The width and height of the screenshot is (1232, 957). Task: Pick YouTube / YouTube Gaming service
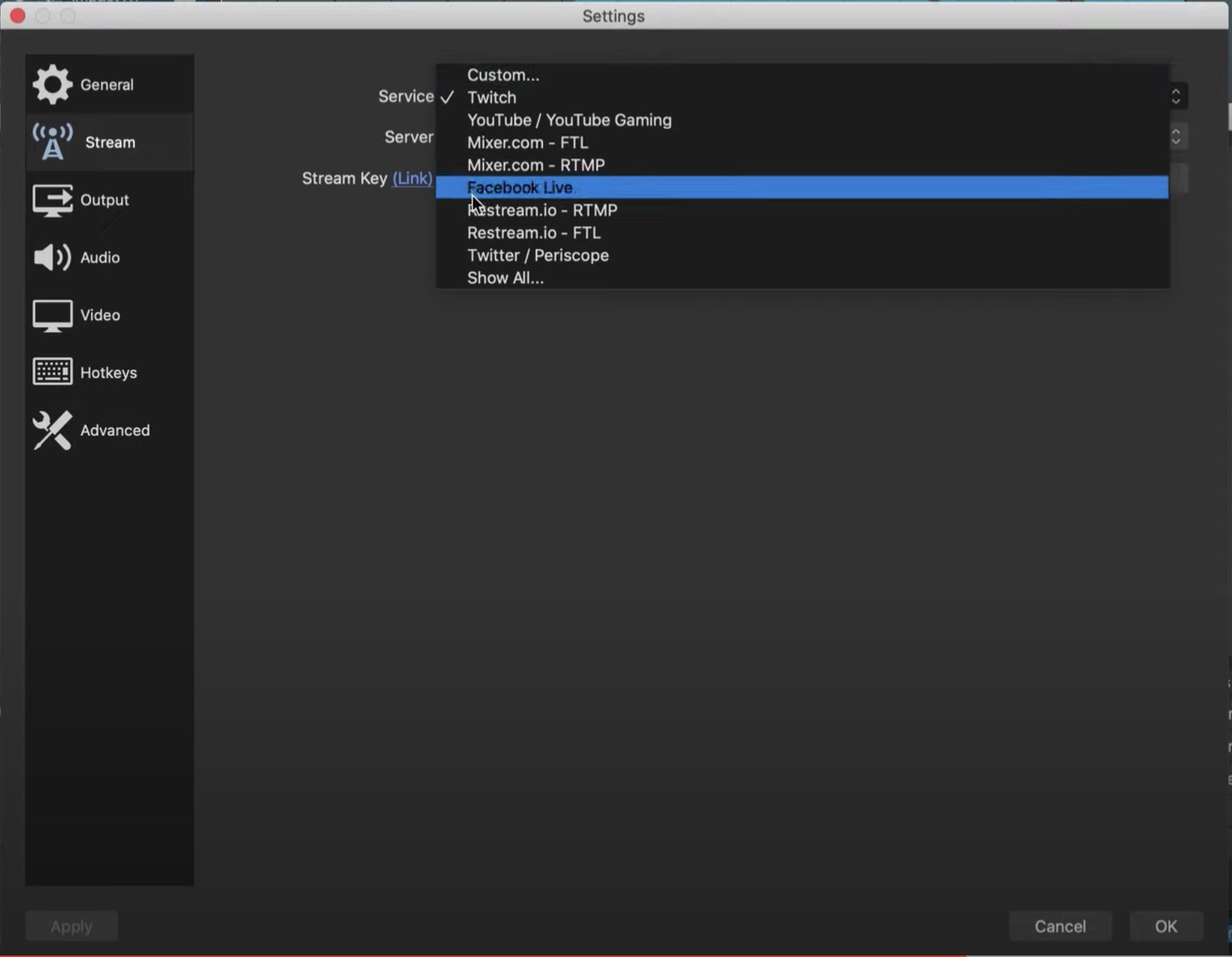tap(802, 120)
